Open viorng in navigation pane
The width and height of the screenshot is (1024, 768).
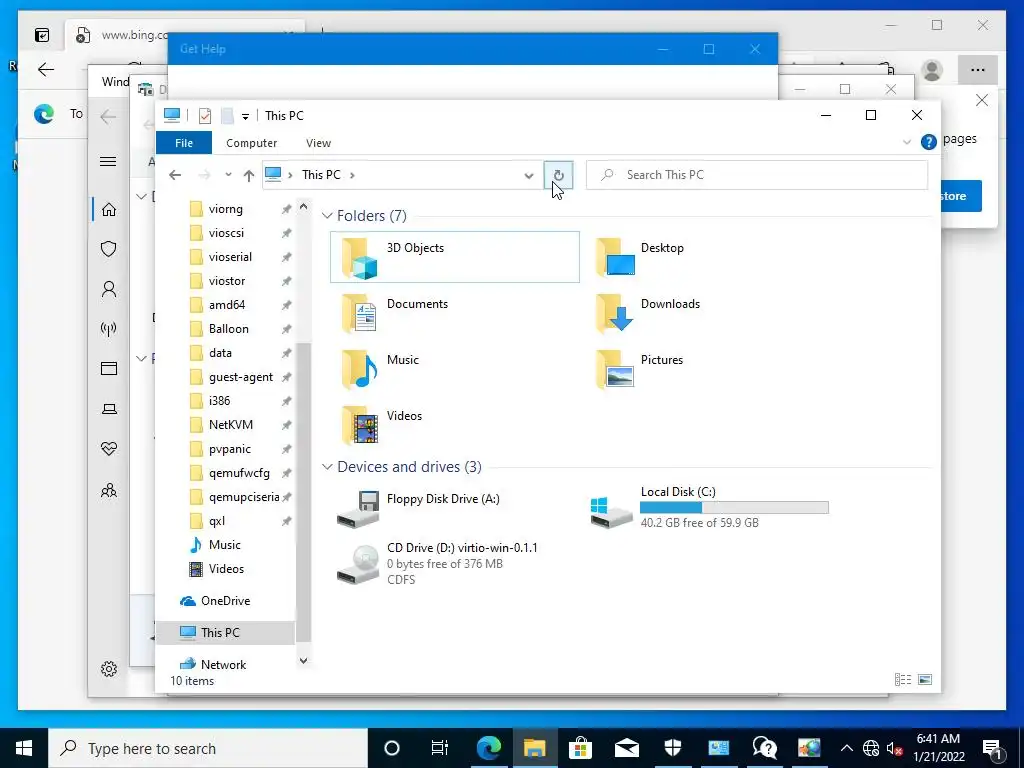coord(225,209)
